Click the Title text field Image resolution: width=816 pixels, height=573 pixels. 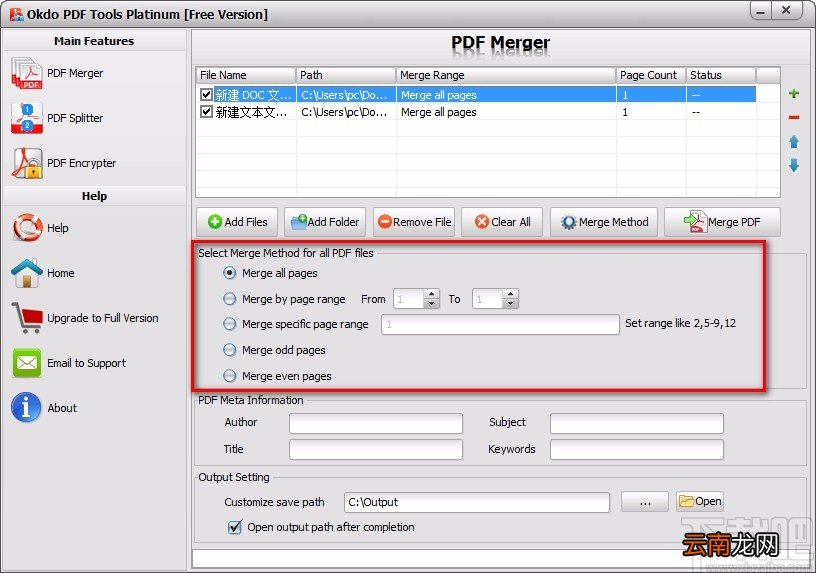click(376, 449)
